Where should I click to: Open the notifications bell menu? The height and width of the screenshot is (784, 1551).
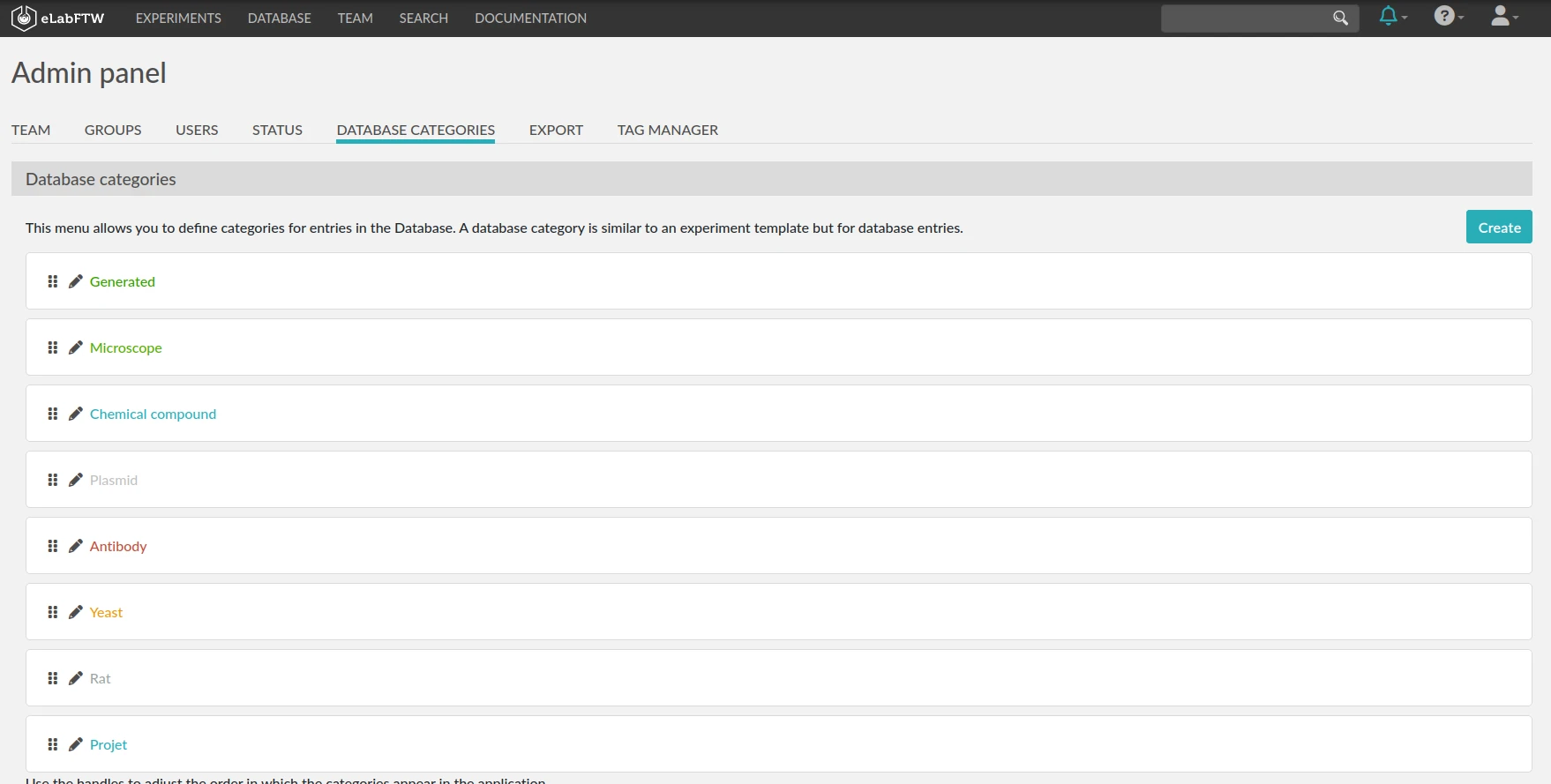tap(1393, 17)
